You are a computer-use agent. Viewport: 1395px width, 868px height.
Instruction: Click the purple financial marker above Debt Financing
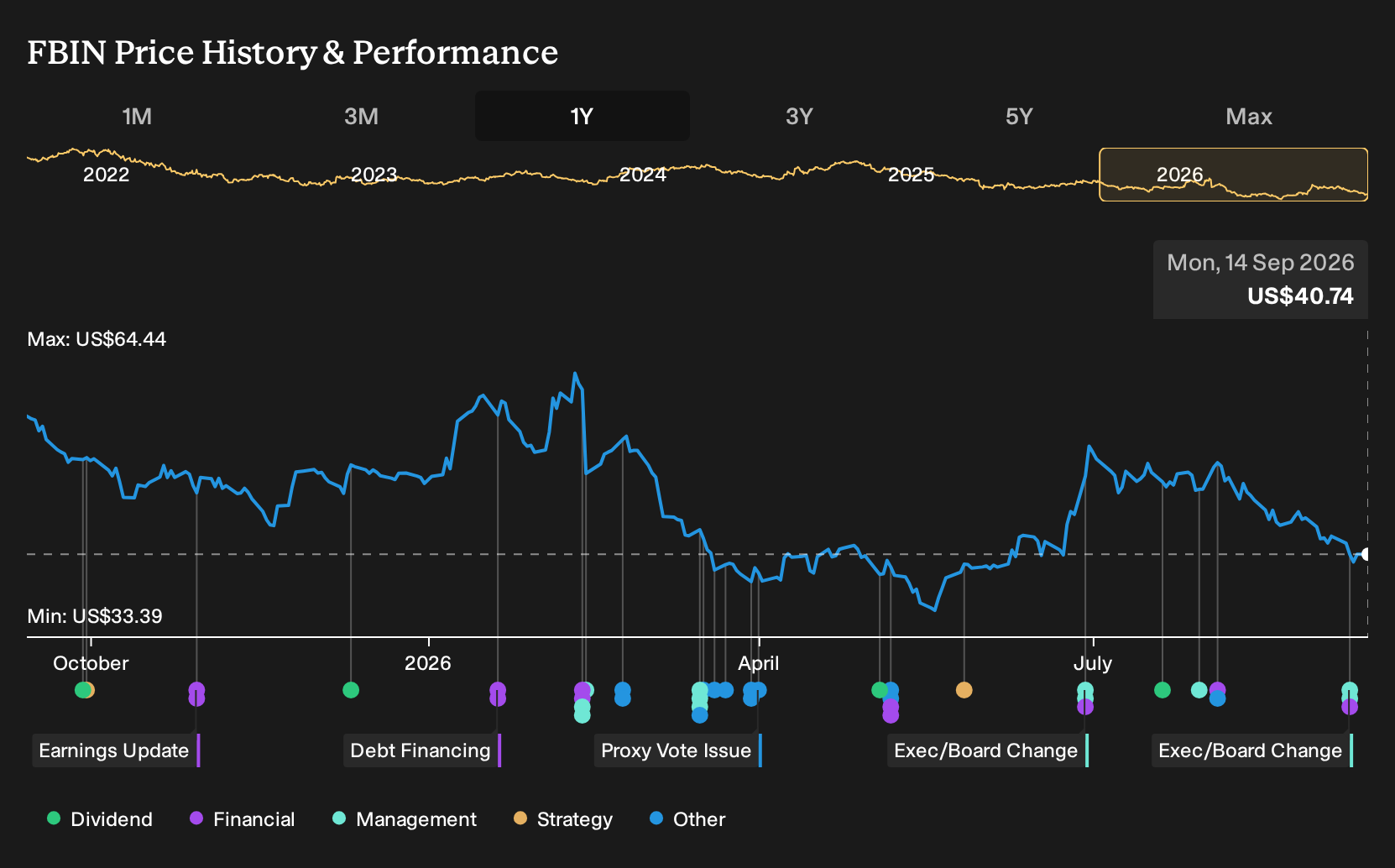(498, 690)
